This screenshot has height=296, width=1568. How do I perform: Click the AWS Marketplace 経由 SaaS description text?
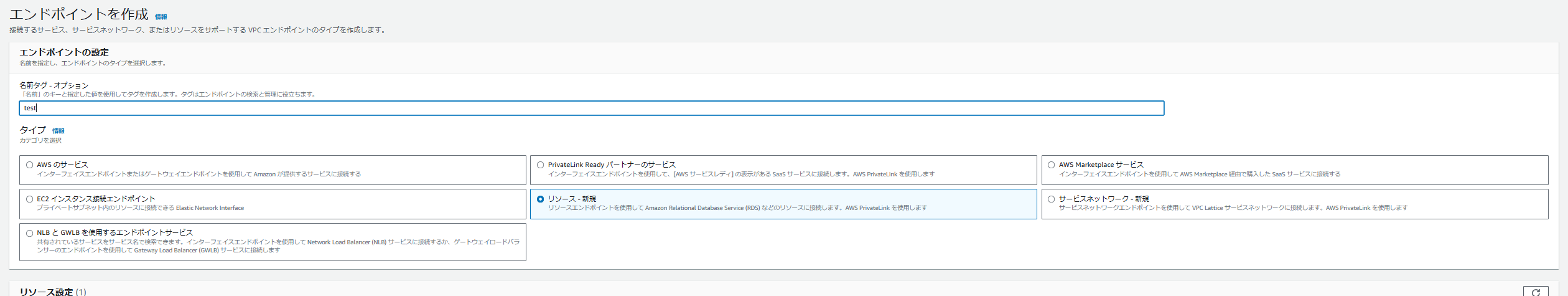point(1200,174)
